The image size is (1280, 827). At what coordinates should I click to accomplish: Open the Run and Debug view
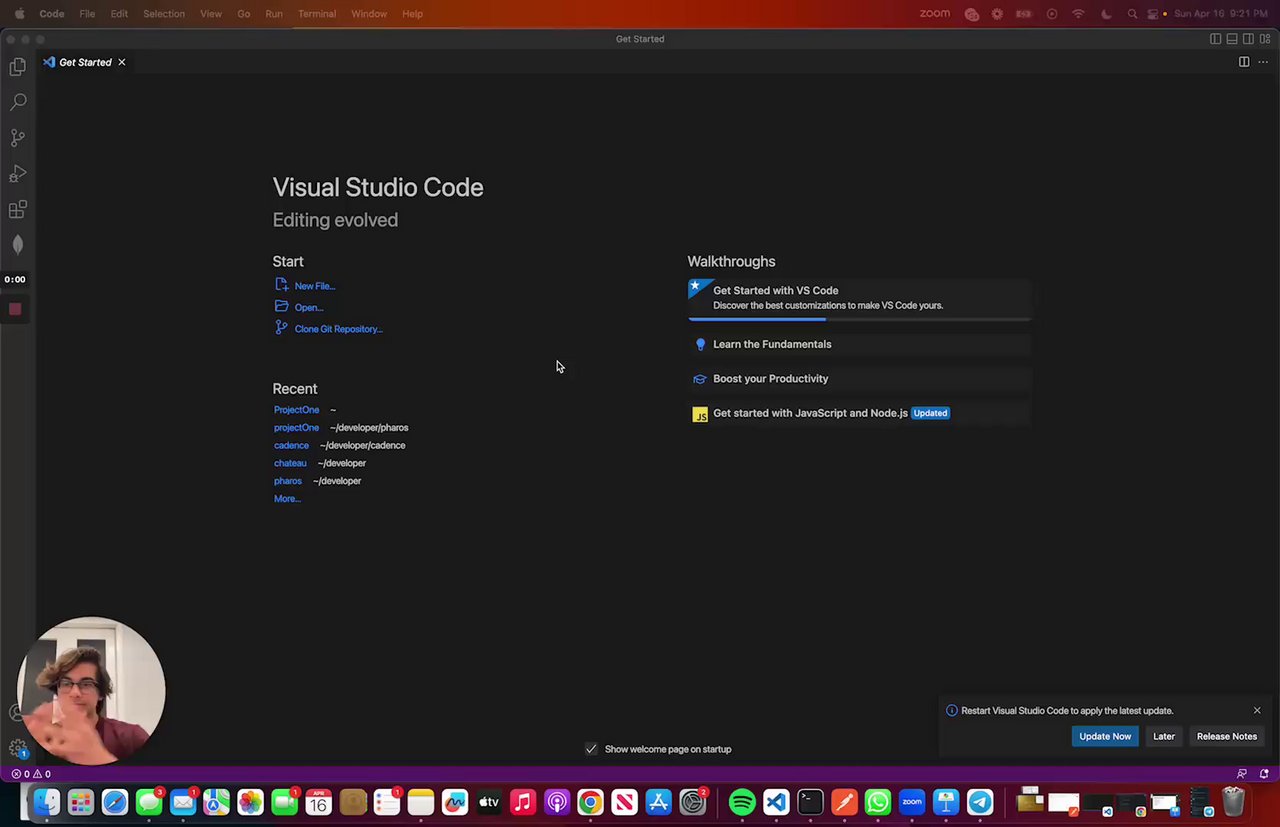(x=17, y=174)
